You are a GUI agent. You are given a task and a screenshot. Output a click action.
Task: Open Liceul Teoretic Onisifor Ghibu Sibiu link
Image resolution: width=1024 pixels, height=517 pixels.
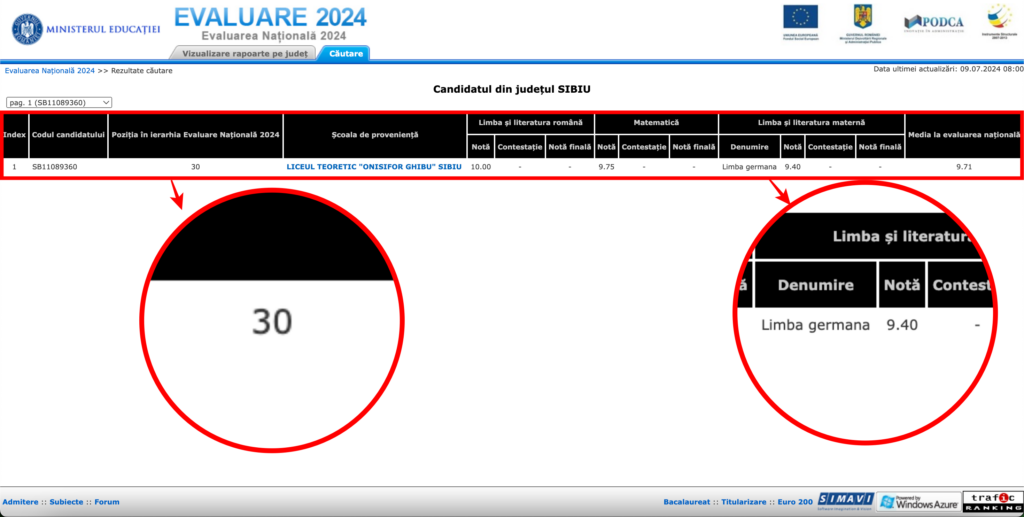click(x=374, y=167)
